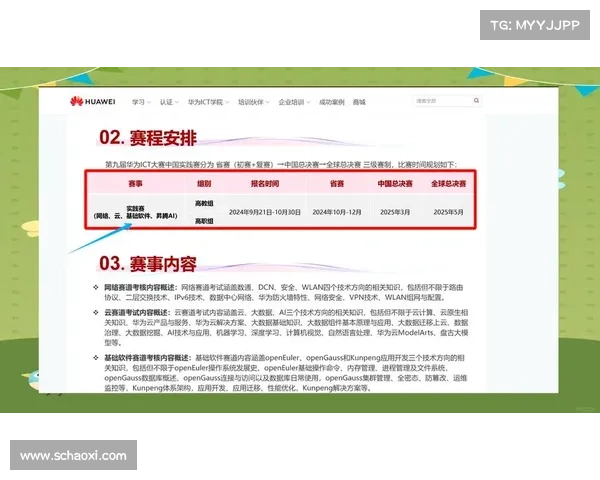Click the 基础软件赛道考核内容概述 bullet title
The height and width of the screenshot is (480, 600).
[147, 358]
